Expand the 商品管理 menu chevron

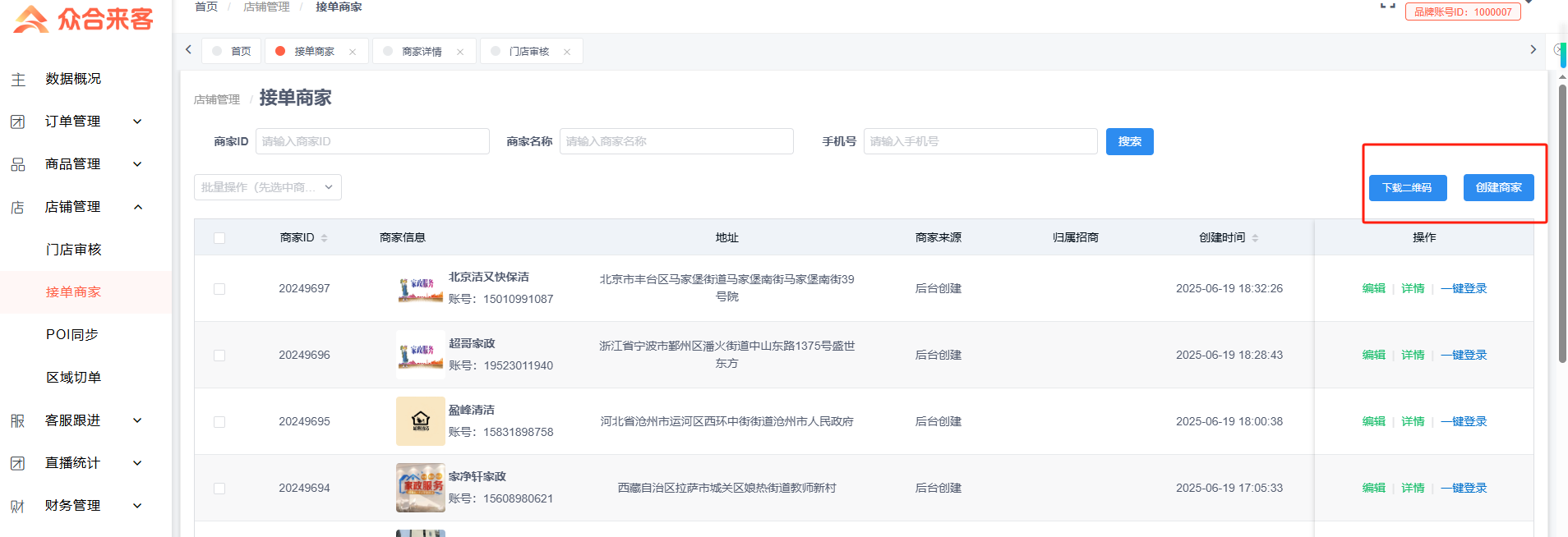137,164
